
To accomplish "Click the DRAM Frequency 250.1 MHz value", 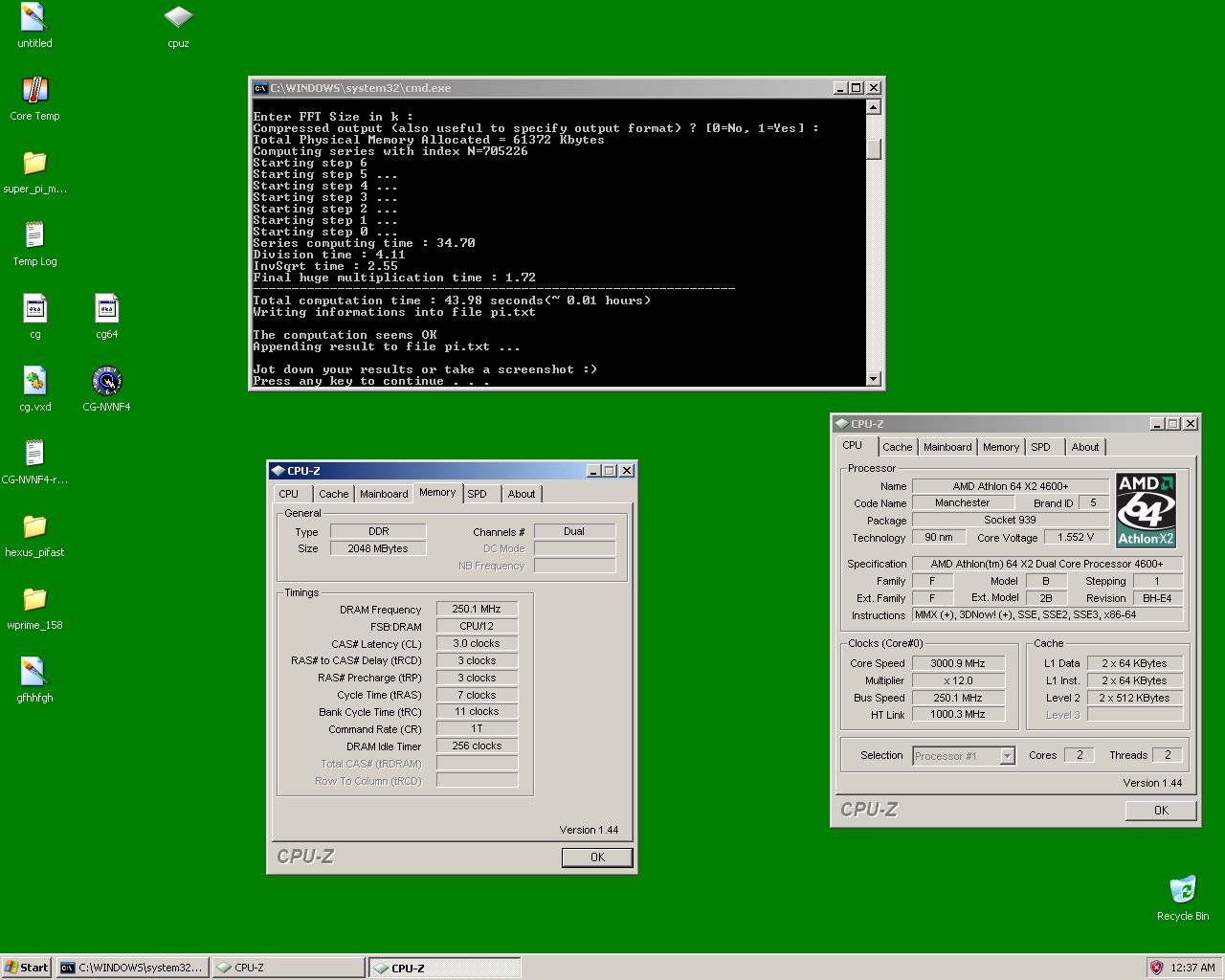I will (477, 609).
